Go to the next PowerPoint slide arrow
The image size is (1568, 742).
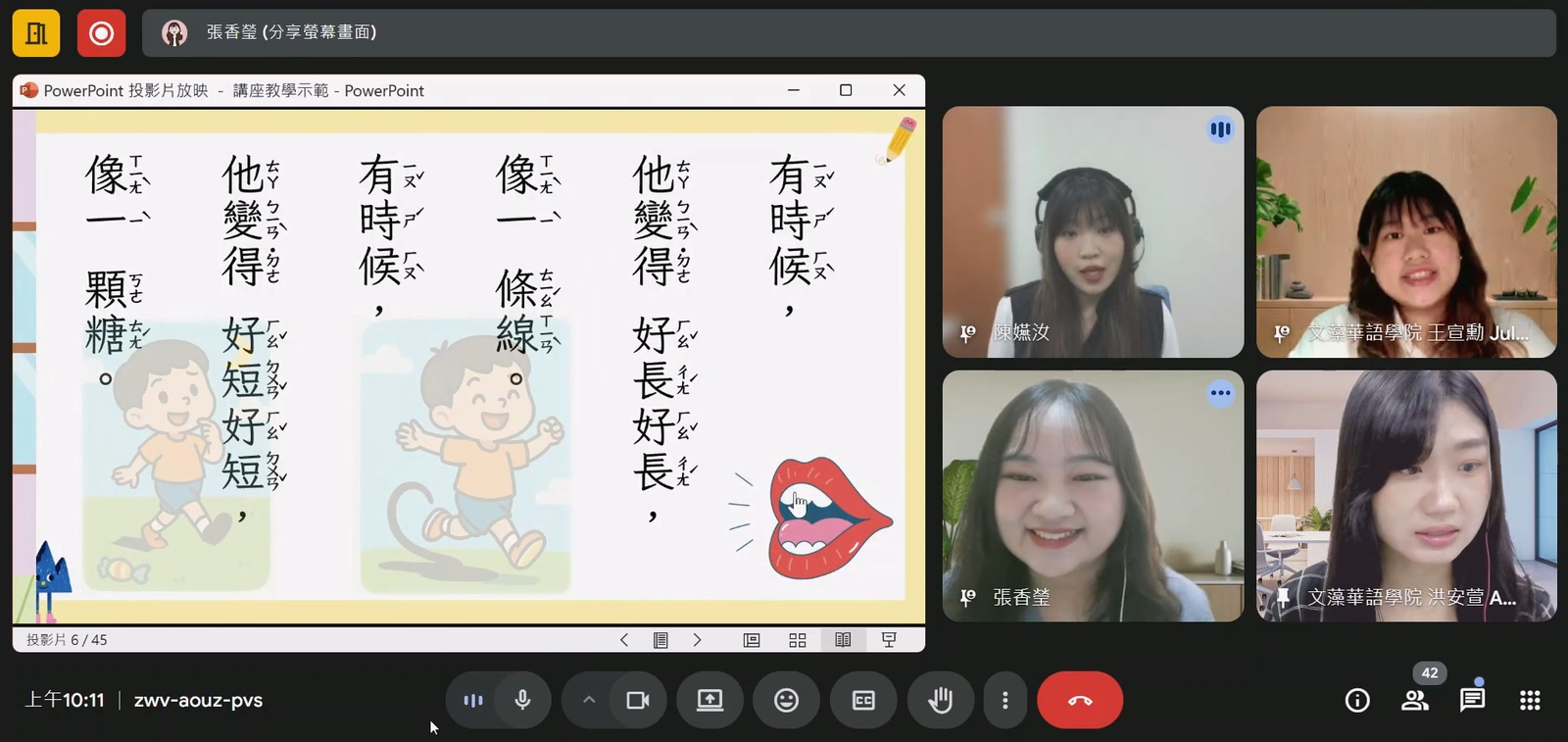tap(697, 640)
